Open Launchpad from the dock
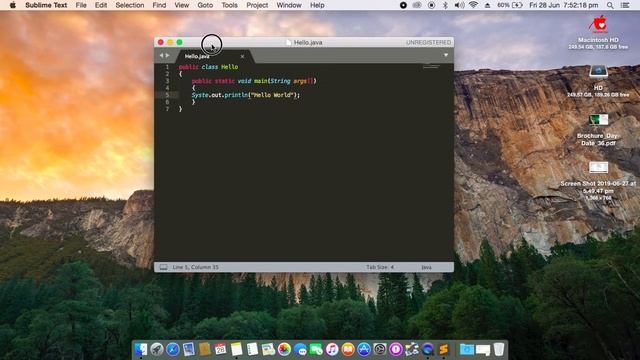Image resolution: width=640 pixels, height=360 pixels. pos(157,349)
